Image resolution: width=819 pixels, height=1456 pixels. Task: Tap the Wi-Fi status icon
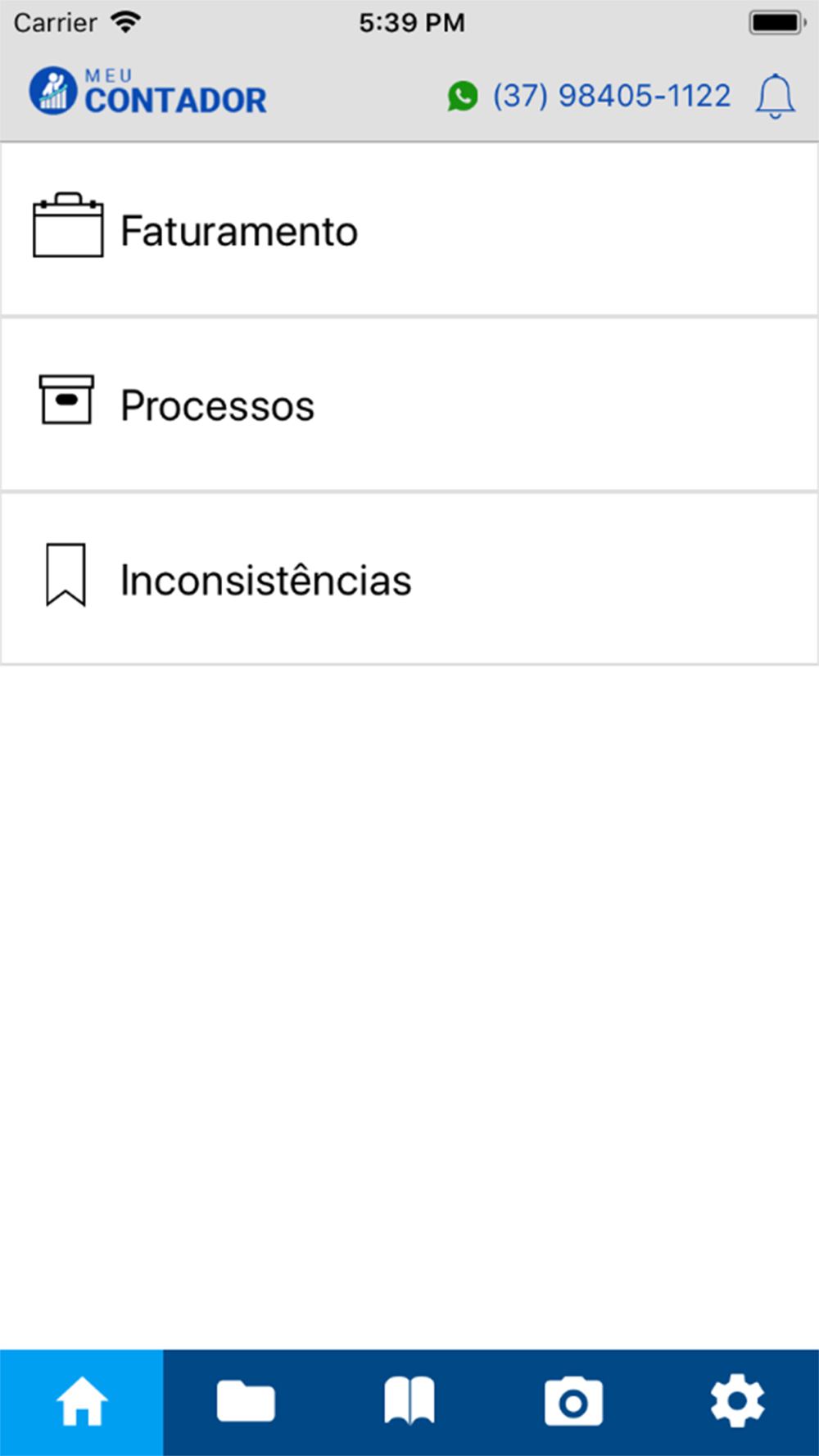click(125, 22)
